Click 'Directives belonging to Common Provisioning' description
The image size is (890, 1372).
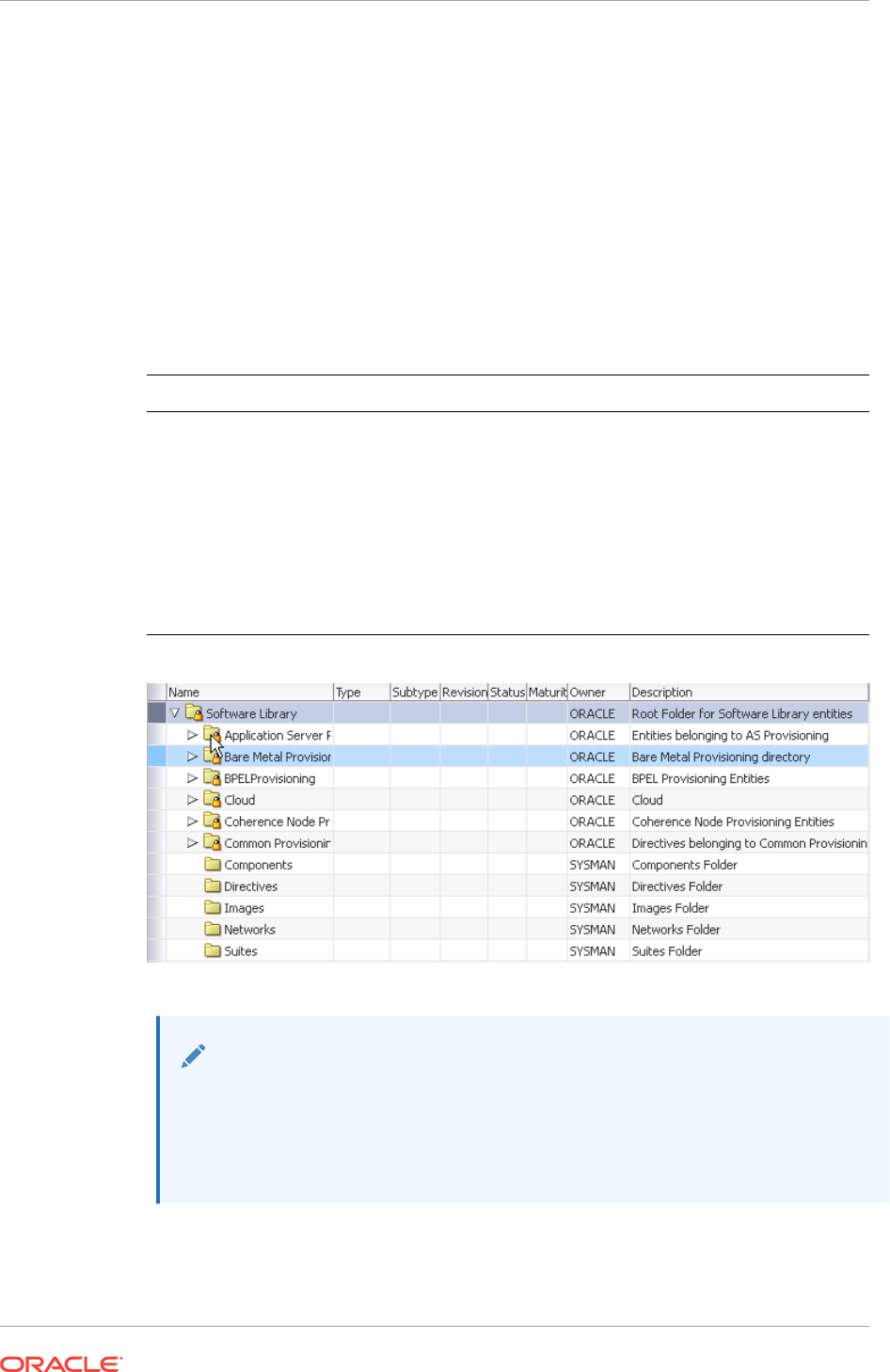click(750, 844)
